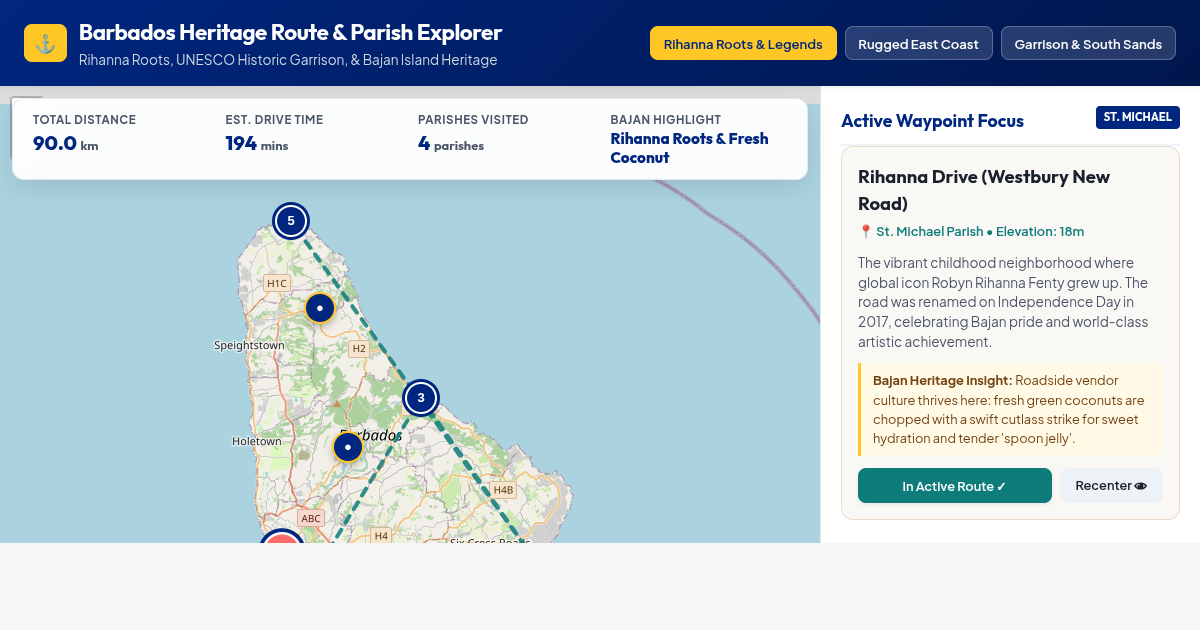Click Recenter with eye icon
This screenshot has width=1200, height=630.
(1111, 486)
